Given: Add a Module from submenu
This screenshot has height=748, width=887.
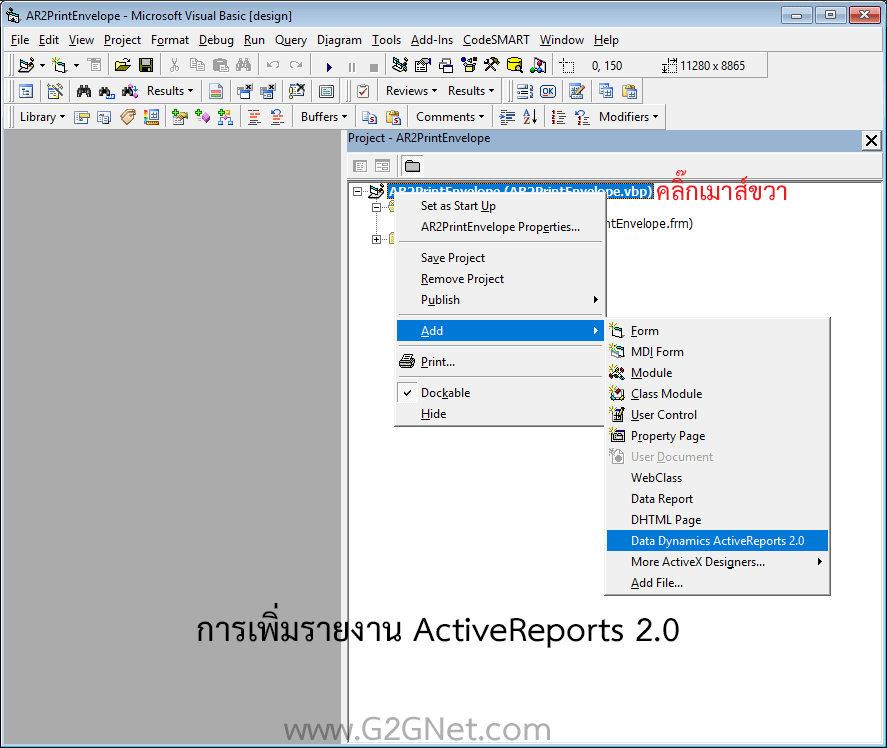Looking at the screenshot, I should [717, 373].
